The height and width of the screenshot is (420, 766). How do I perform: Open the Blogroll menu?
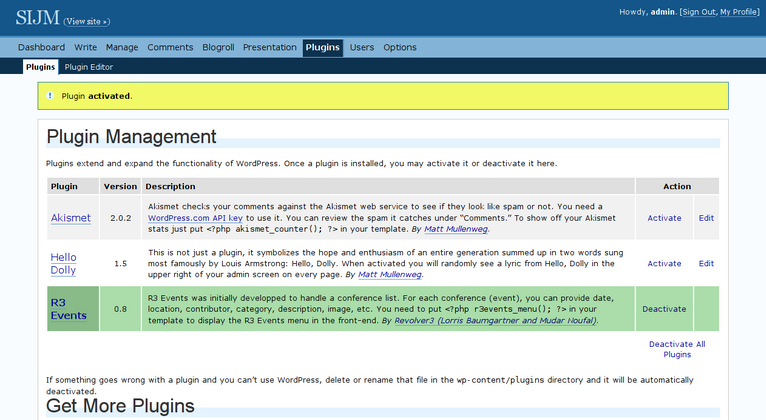218,47
